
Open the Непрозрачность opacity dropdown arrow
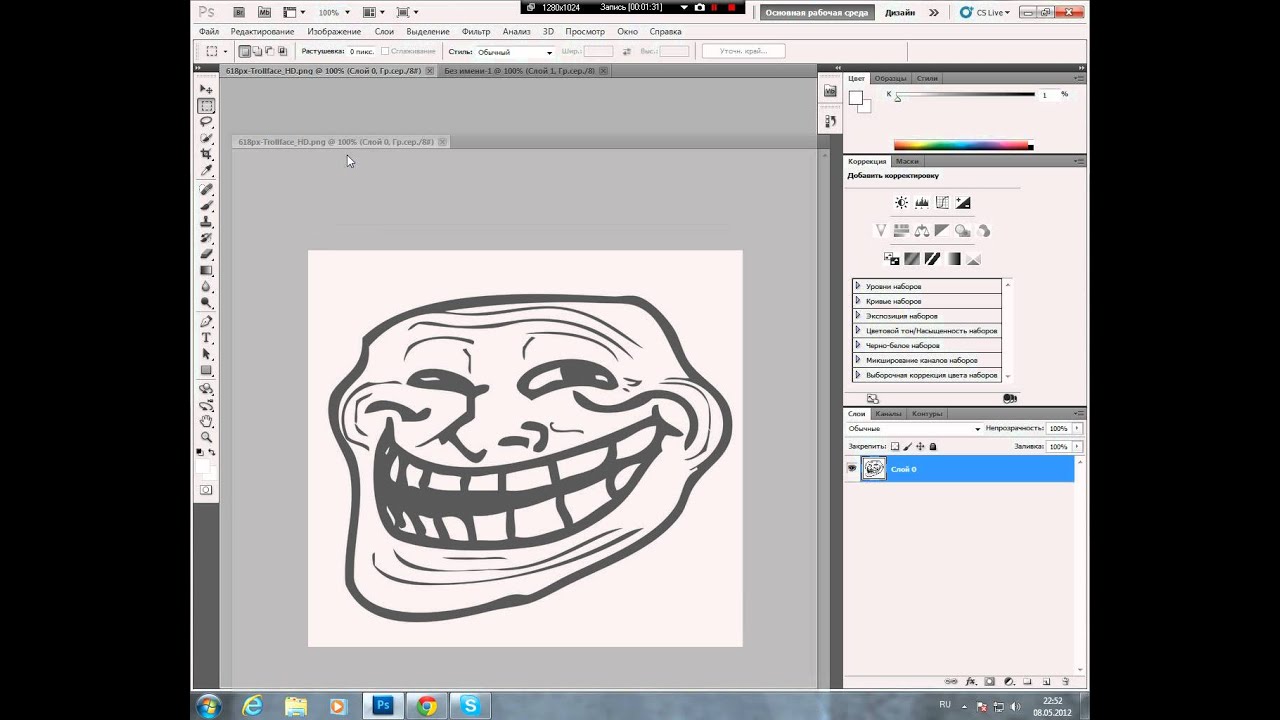point(1077,428)
